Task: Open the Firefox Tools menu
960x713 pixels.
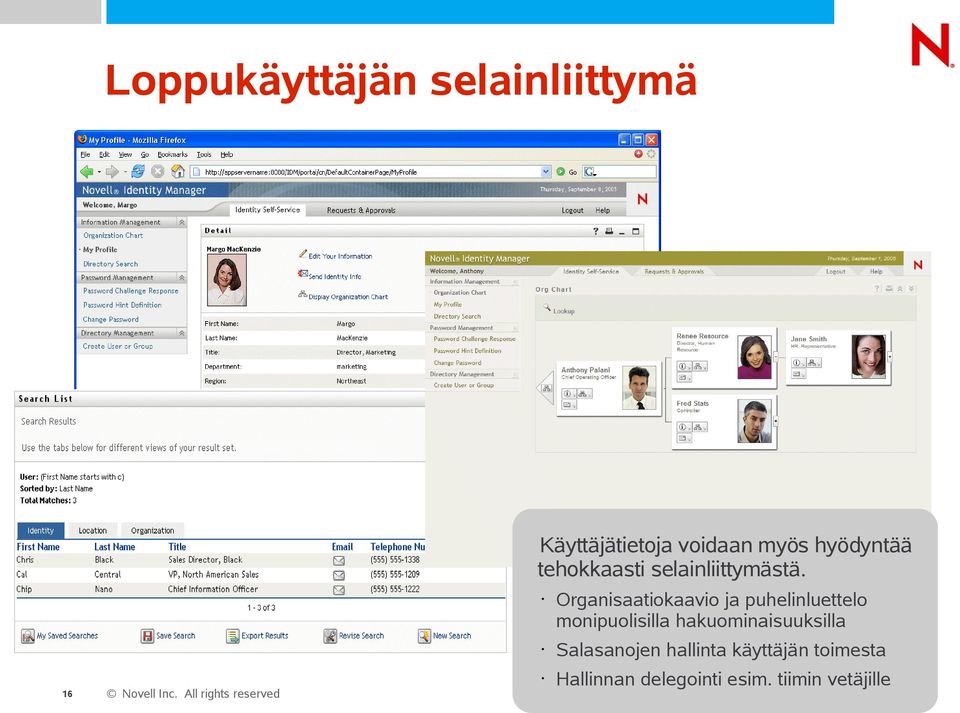Action: 204,154
